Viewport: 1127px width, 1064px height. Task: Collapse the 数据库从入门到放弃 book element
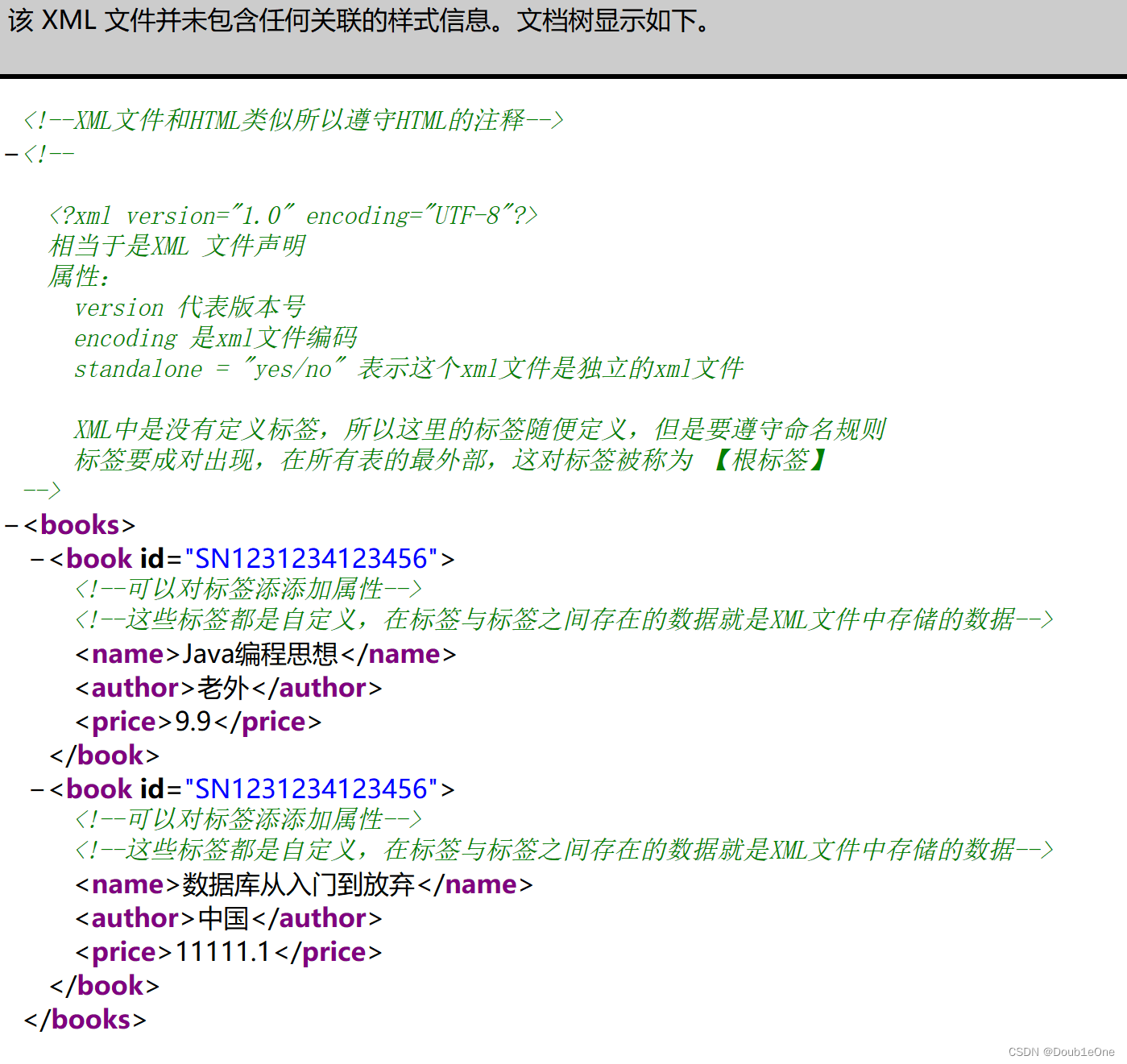37,789
